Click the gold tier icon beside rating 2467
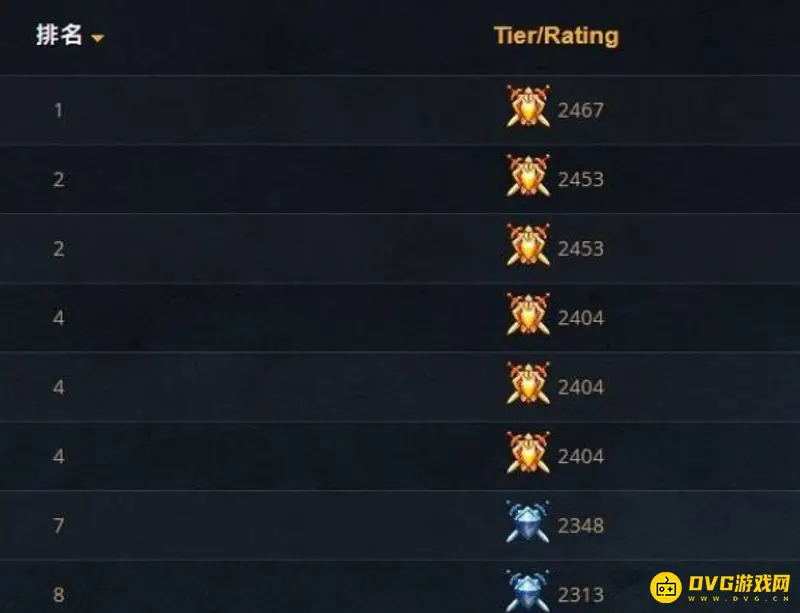 coord(528,106)
